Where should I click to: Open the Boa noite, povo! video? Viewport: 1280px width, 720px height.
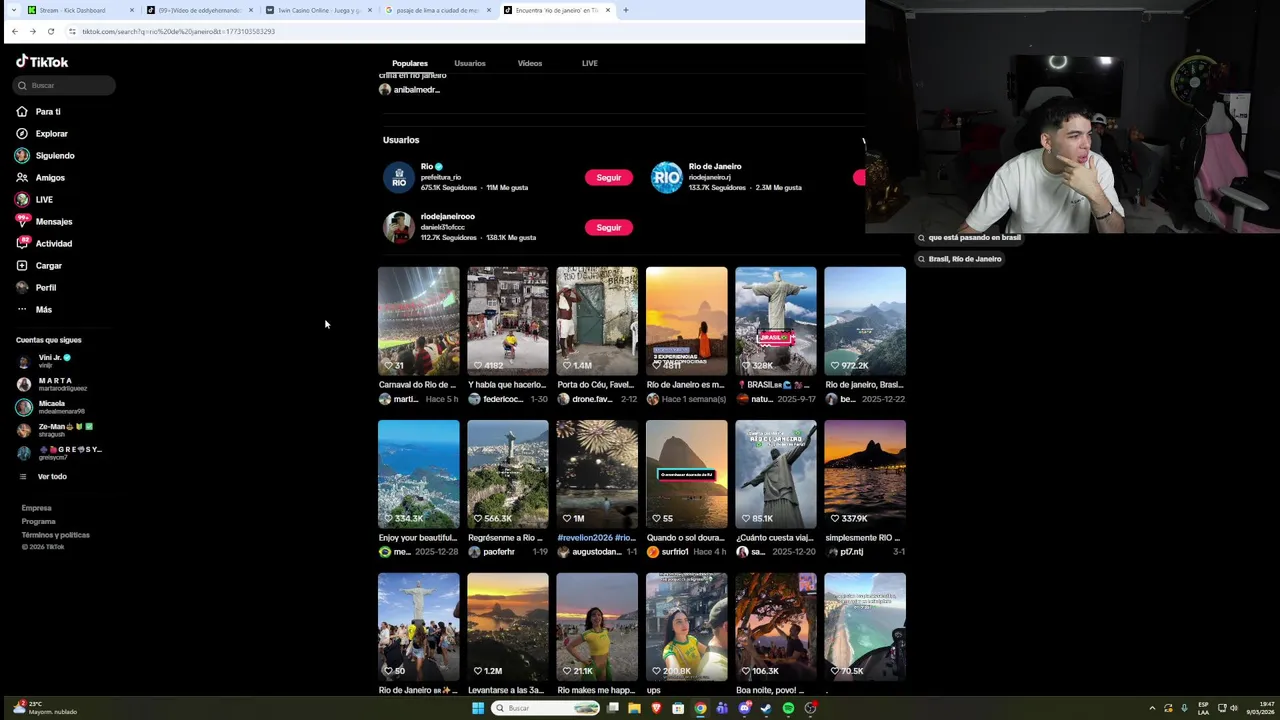[x=776, y=627]
